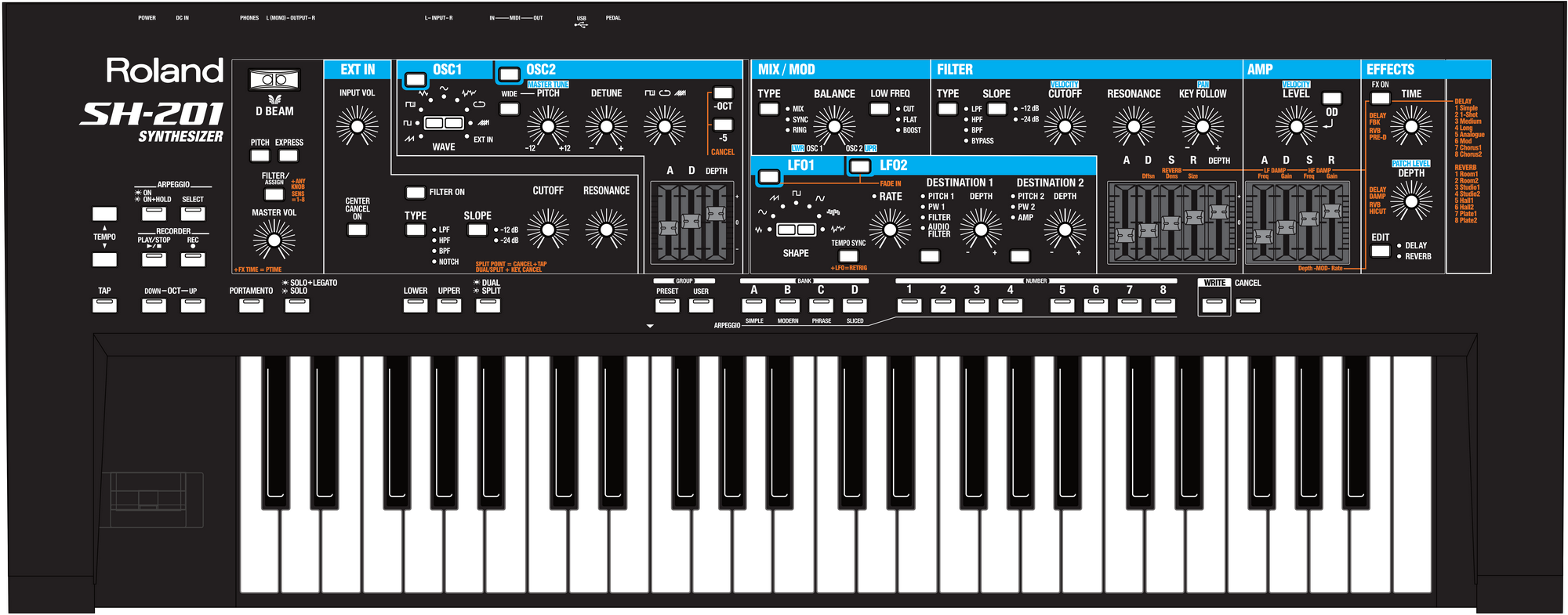This screenshot has height=615, width=1568.
Task: Toggle the -5 button below -OCT
Action: point(723,125)
